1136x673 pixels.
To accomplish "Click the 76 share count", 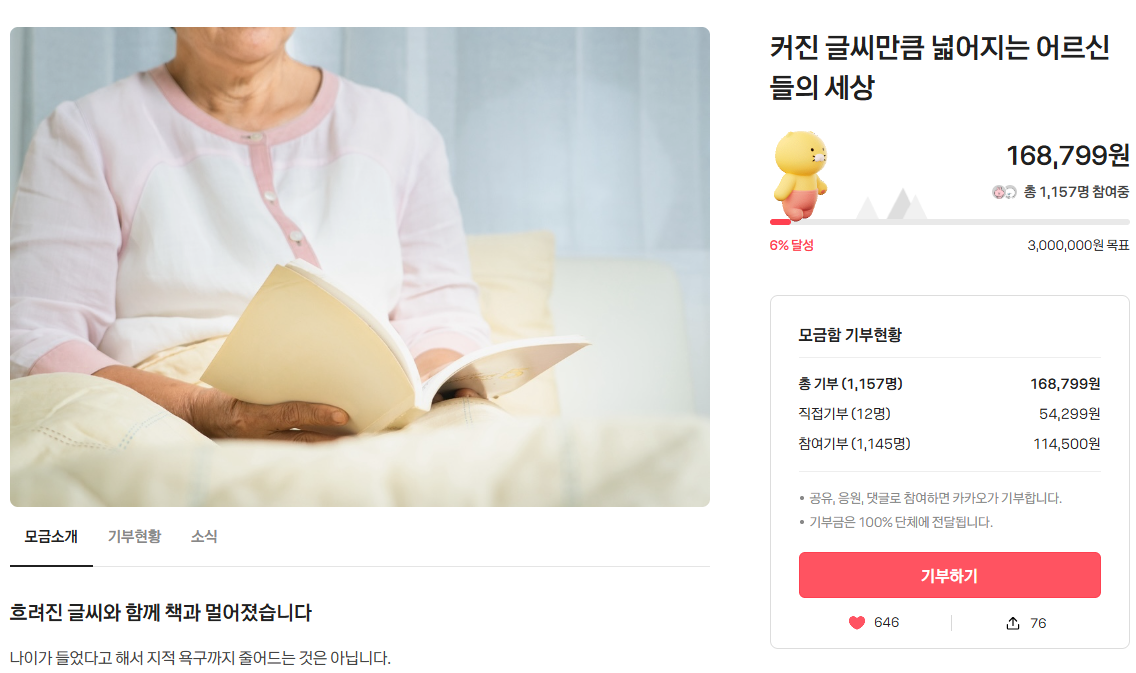I will pyautogui.click(x=1038, y=623).
